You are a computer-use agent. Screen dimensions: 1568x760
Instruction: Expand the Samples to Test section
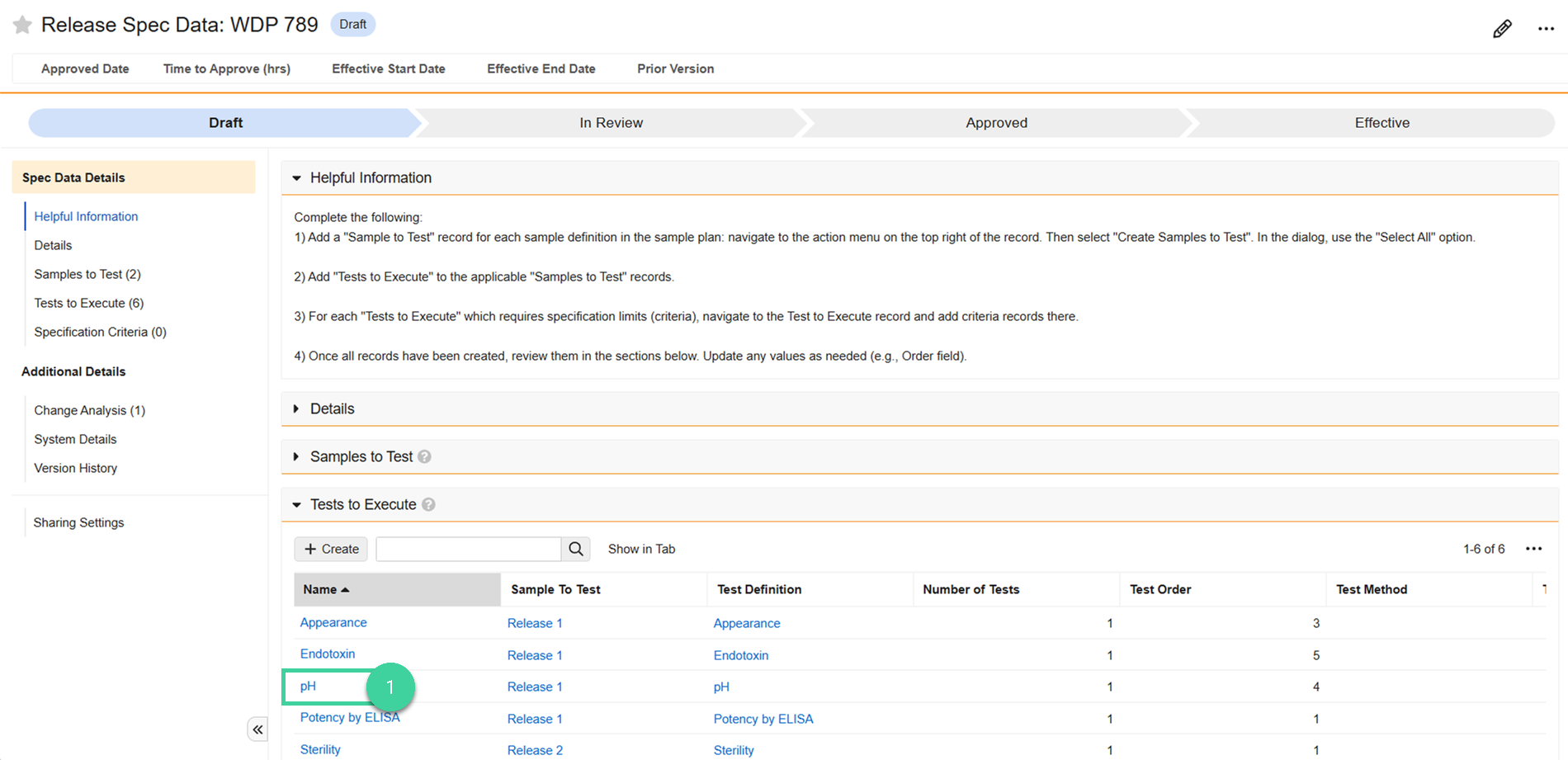(297, 457)
